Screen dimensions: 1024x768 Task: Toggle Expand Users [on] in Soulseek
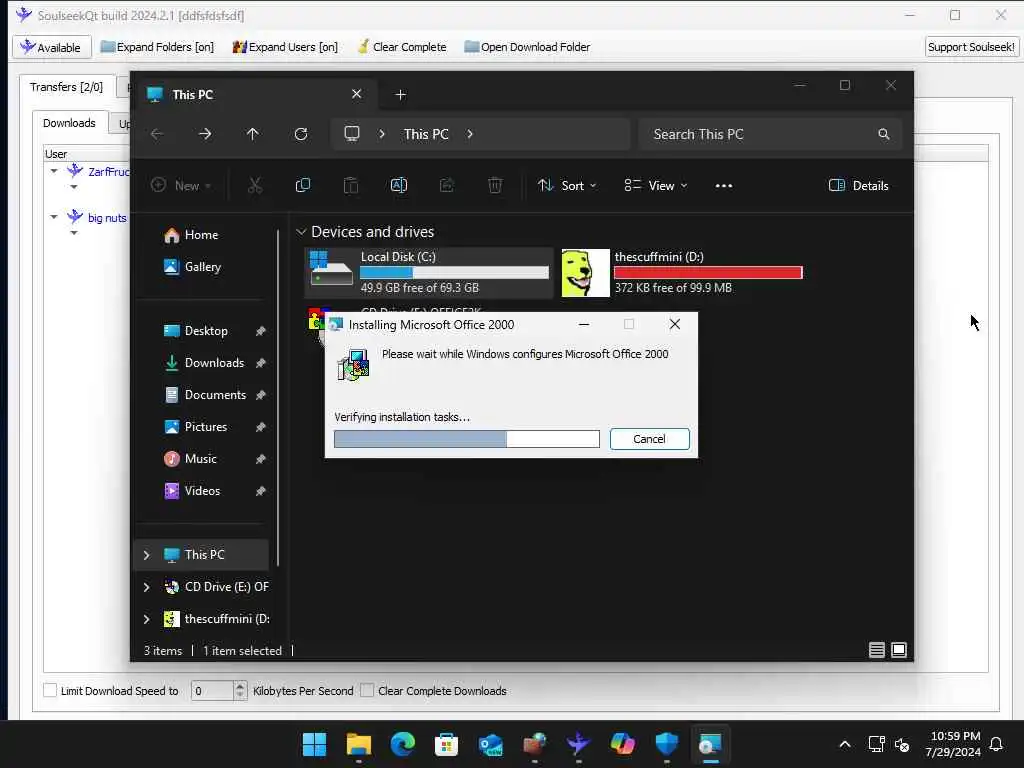[x=285, y=47]
